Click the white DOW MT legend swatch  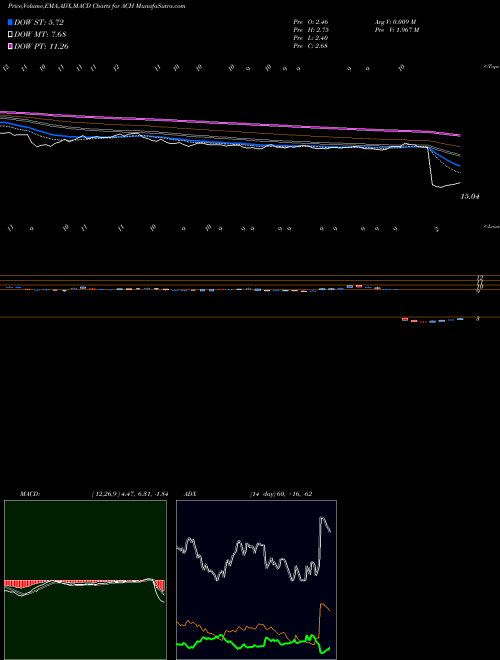pos(10,35)
